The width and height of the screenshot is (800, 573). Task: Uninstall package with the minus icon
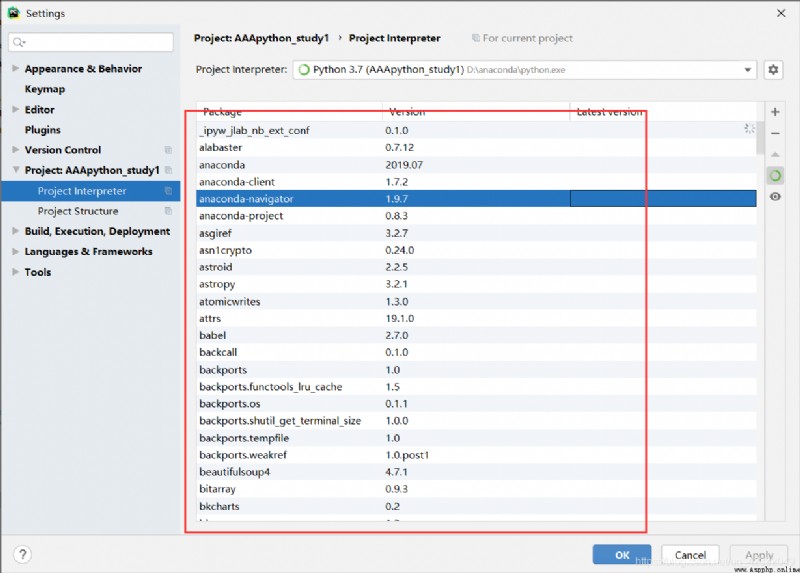[x=775, y=133]
